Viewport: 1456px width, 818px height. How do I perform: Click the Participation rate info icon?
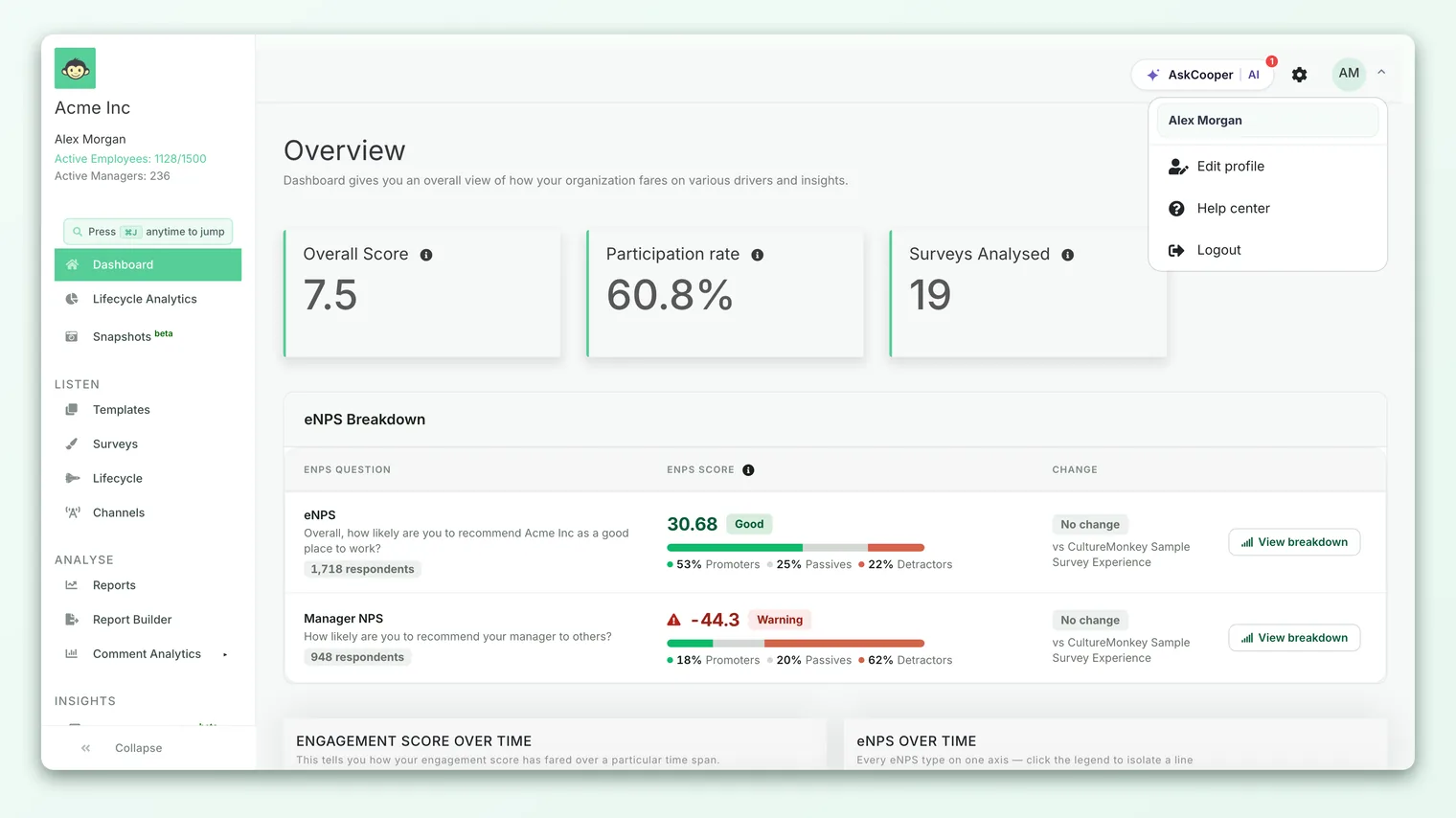[x=758, y=255]
